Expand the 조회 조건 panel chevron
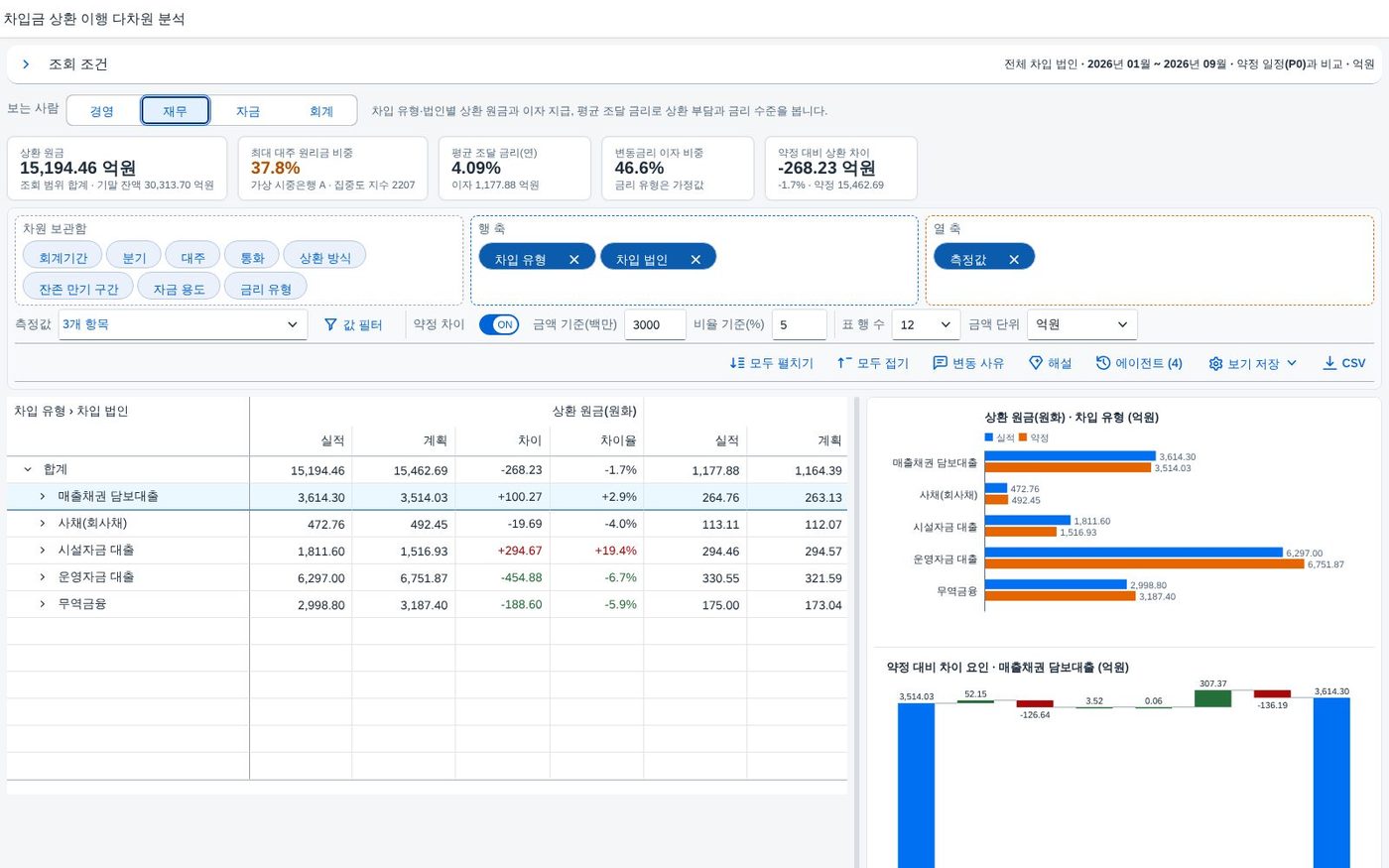 26,64
